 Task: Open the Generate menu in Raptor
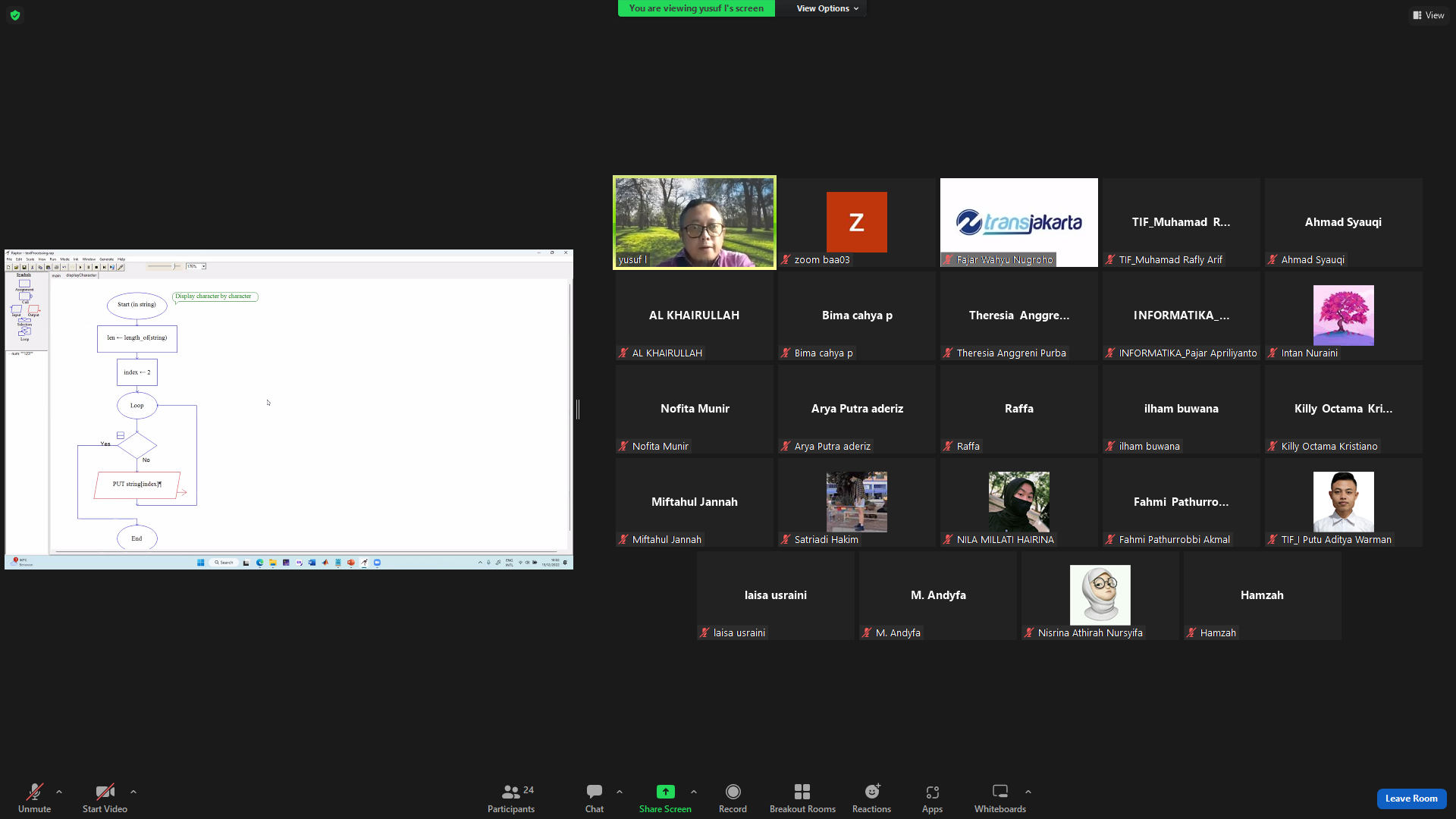click(107, 259)
